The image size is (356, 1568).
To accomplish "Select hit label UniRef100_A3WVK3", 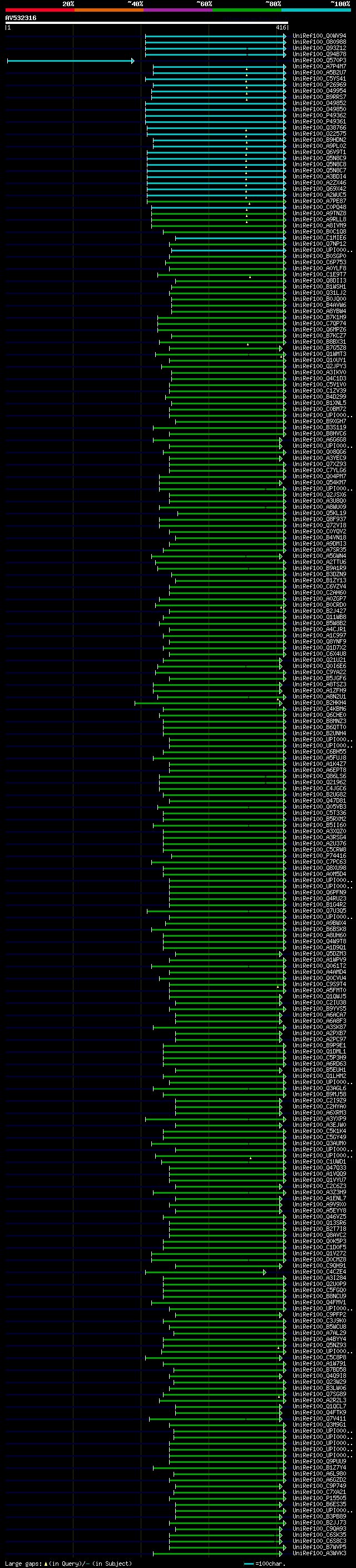I will (319, 1554).
